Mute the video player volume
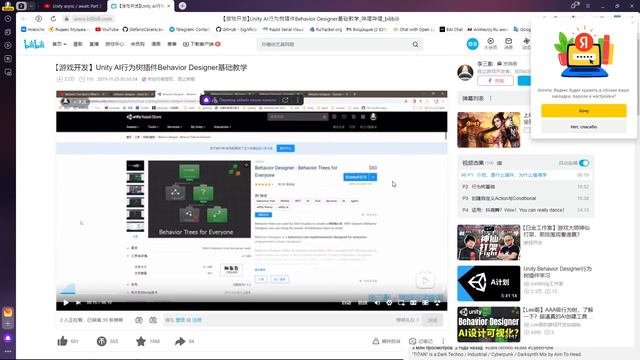This screenshot has width=640, height=360. click(x=377, y=302)
